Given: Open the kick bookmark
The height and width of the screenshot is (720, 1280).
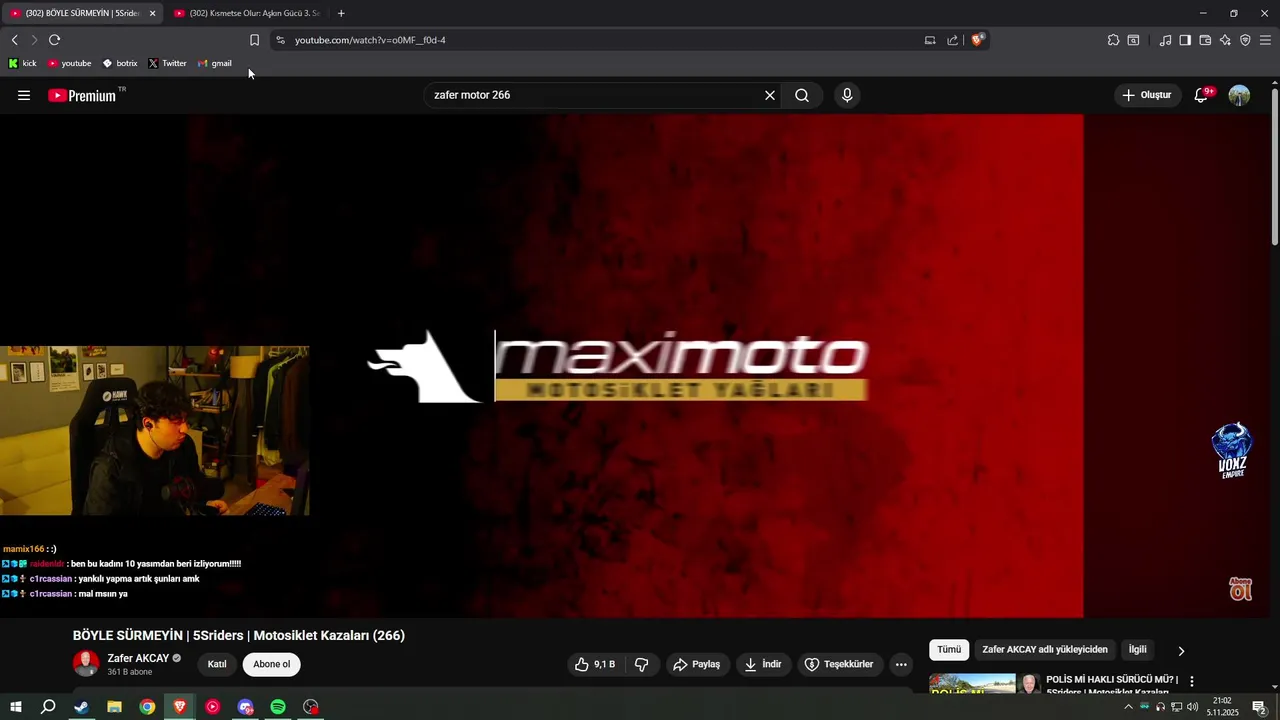Looking at the screenshot, I should [x=22, y=63].
